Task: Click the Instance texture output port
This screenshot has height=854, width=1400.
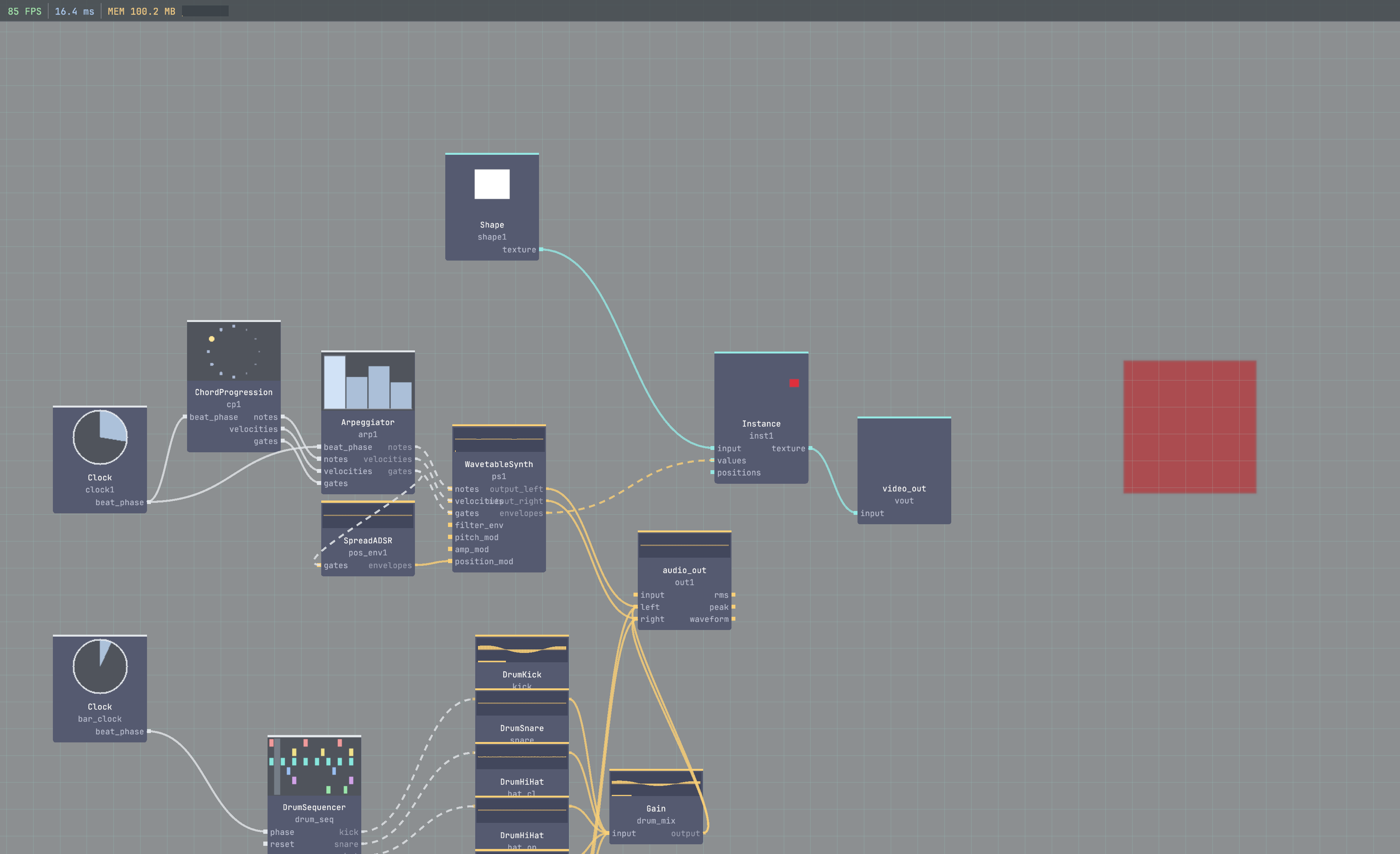Action: [810, 448]
